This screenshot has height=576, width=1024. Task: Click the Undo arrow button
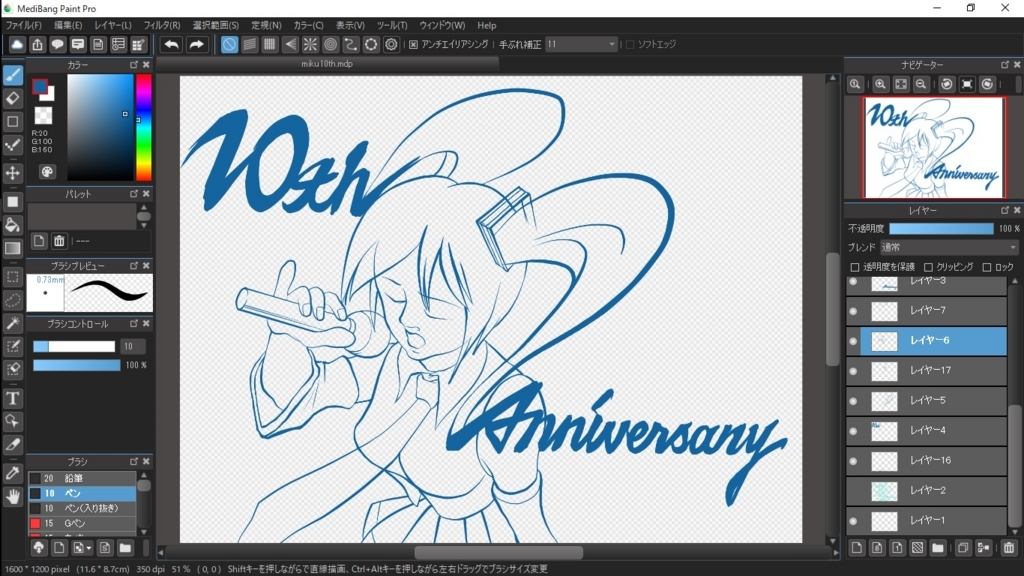click(172, 44)
